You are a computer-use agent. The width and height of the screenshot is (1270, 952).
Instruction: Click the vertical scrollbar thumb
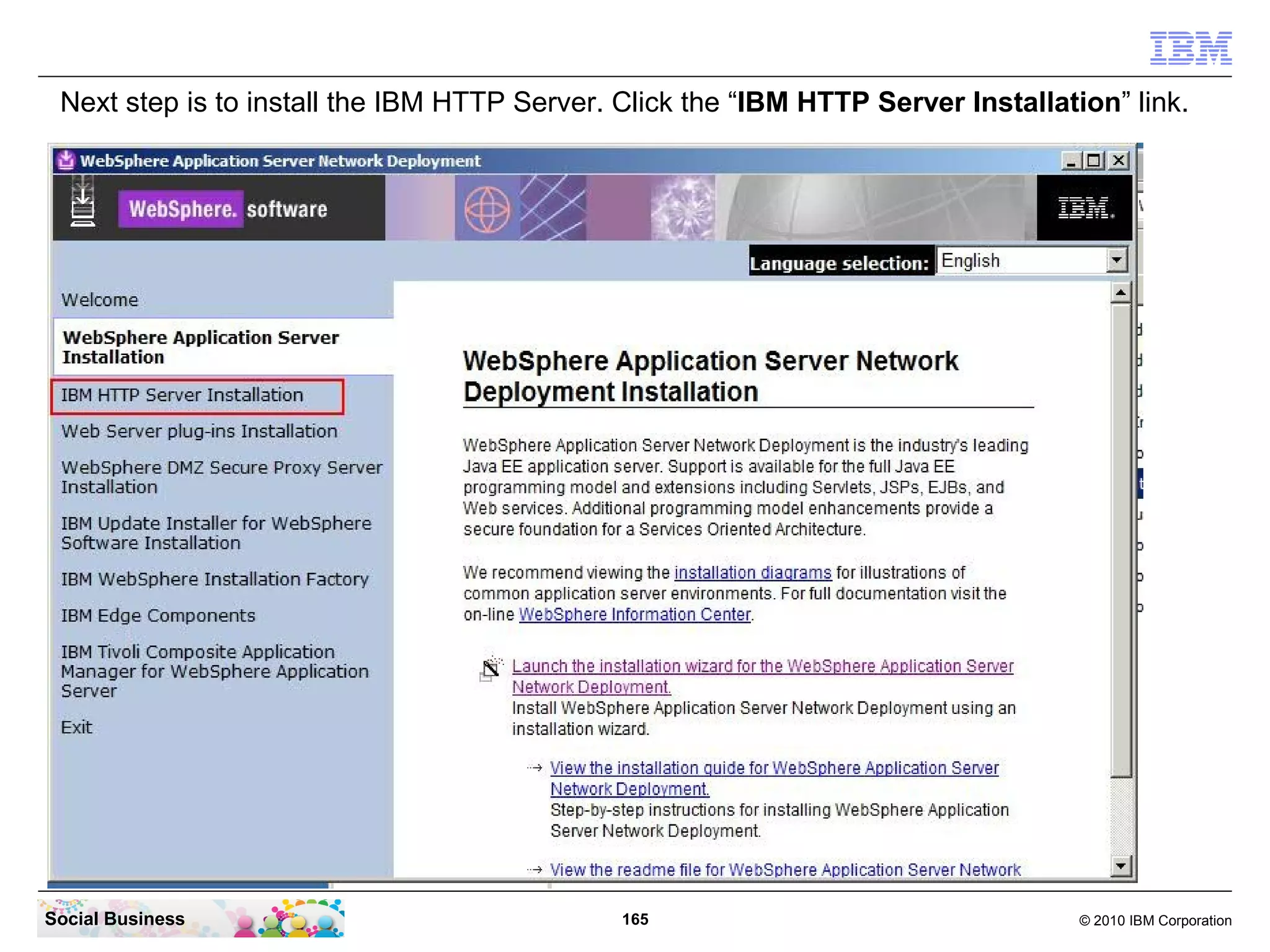coord(1121,540)
